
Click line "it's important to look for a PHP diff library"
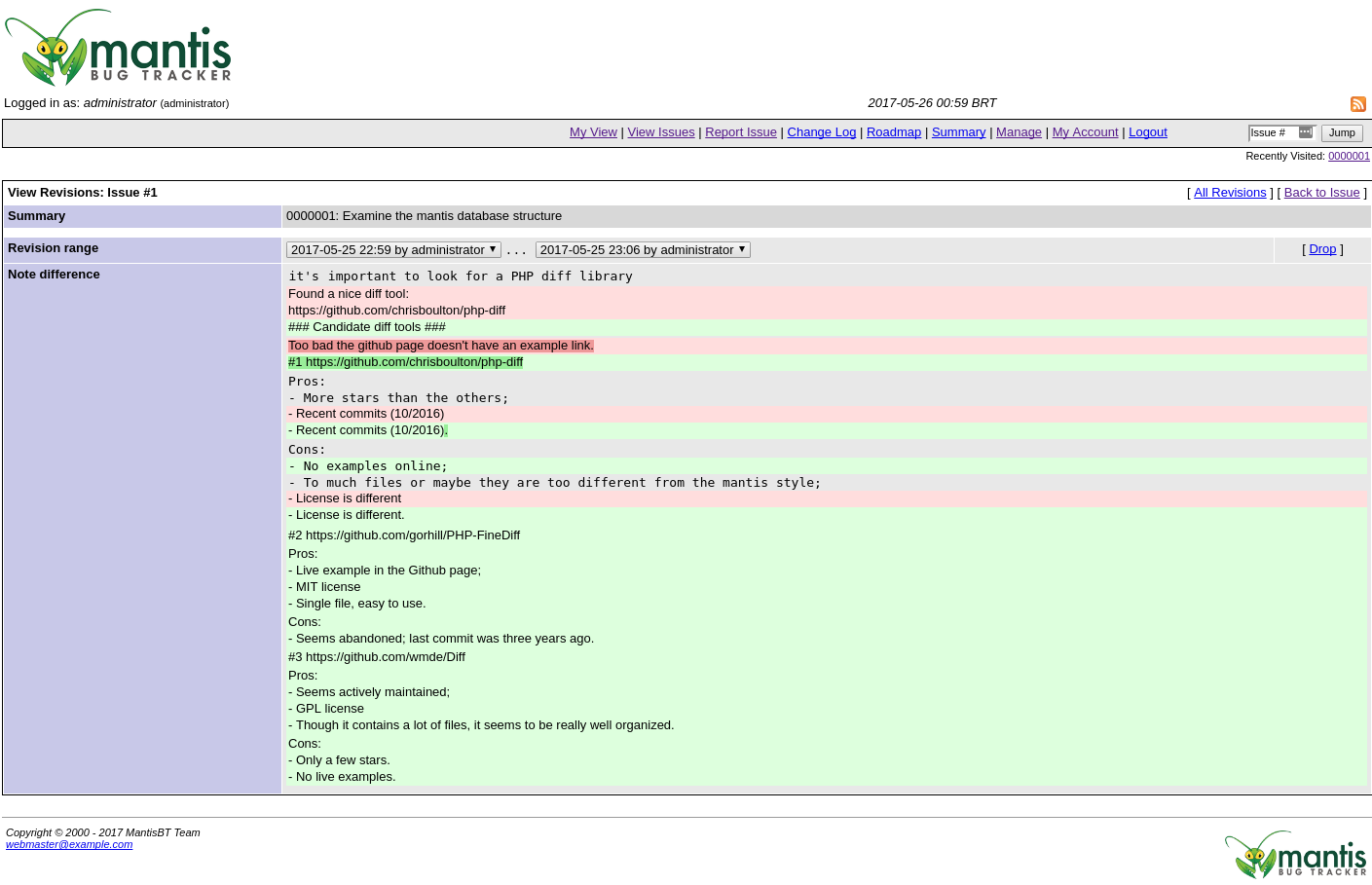461,277
